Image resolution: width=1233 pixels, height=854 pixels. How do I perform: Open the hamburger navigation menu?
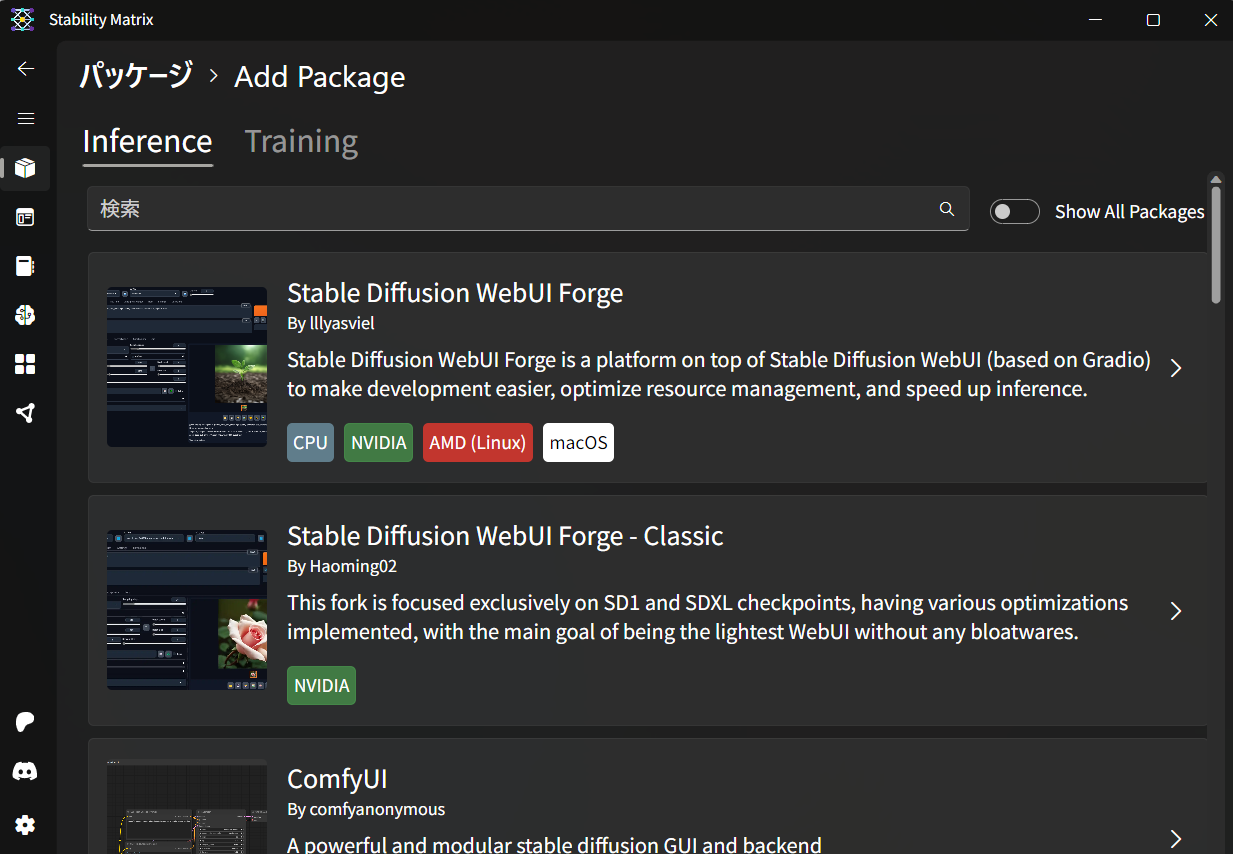click(x=26, y=118)
